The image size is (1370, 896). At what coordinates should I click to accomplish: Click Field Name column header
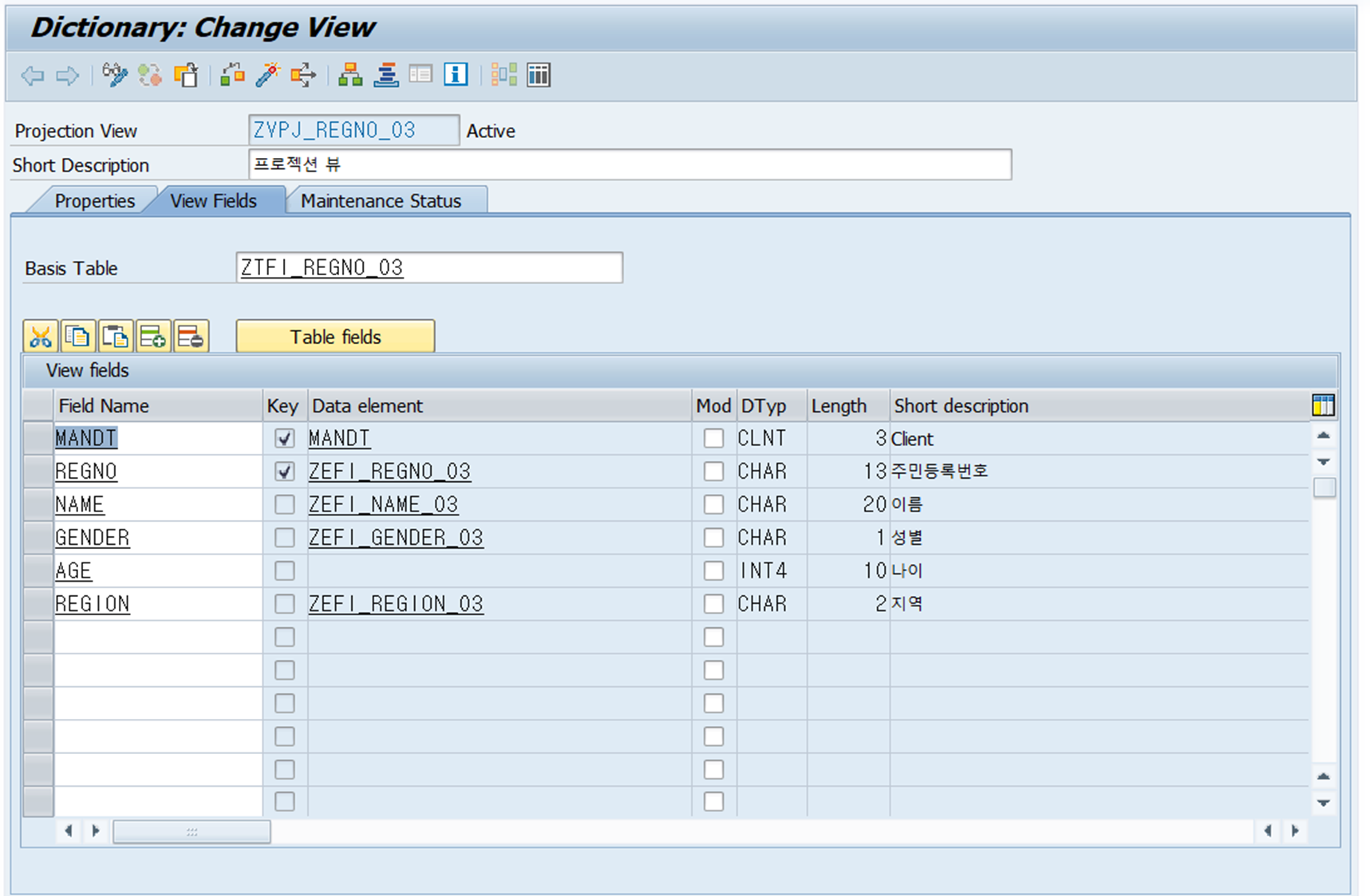pos(158,405)
